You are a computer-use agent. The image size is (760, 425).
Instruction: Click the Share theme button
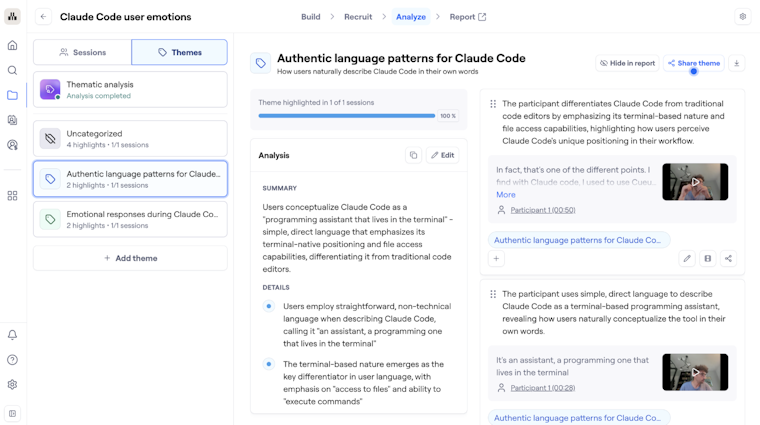point(694,63)
